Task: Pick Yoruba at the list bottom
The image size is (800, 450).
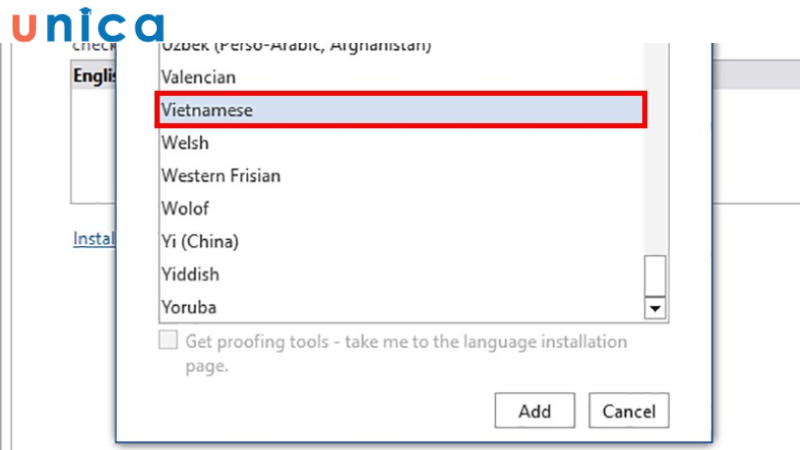Action: coord(189,307)
